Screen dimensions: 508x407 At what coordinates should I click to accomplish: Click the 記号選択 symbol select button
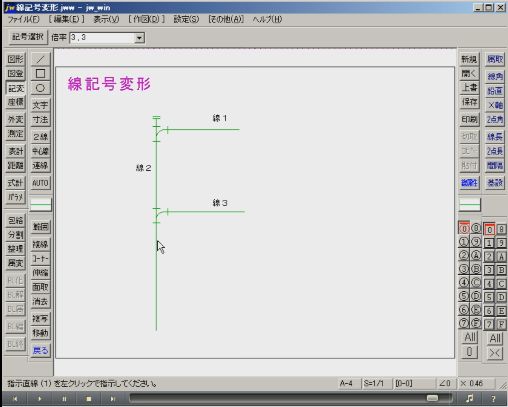tap(28, 37)
